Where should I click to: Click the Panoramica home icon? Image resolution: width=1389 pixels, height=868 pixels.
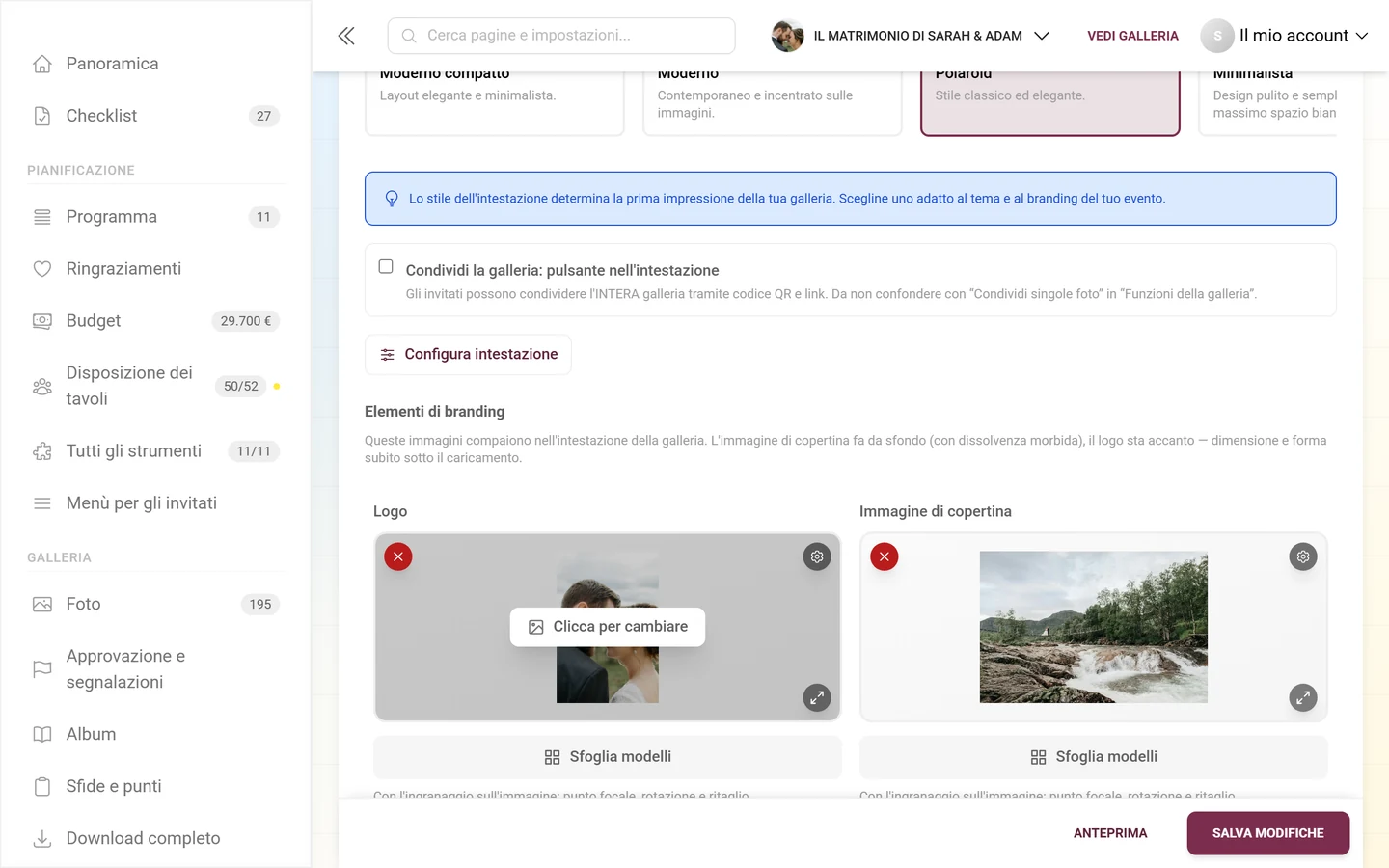pyautogui.click(x=42, y=64)
